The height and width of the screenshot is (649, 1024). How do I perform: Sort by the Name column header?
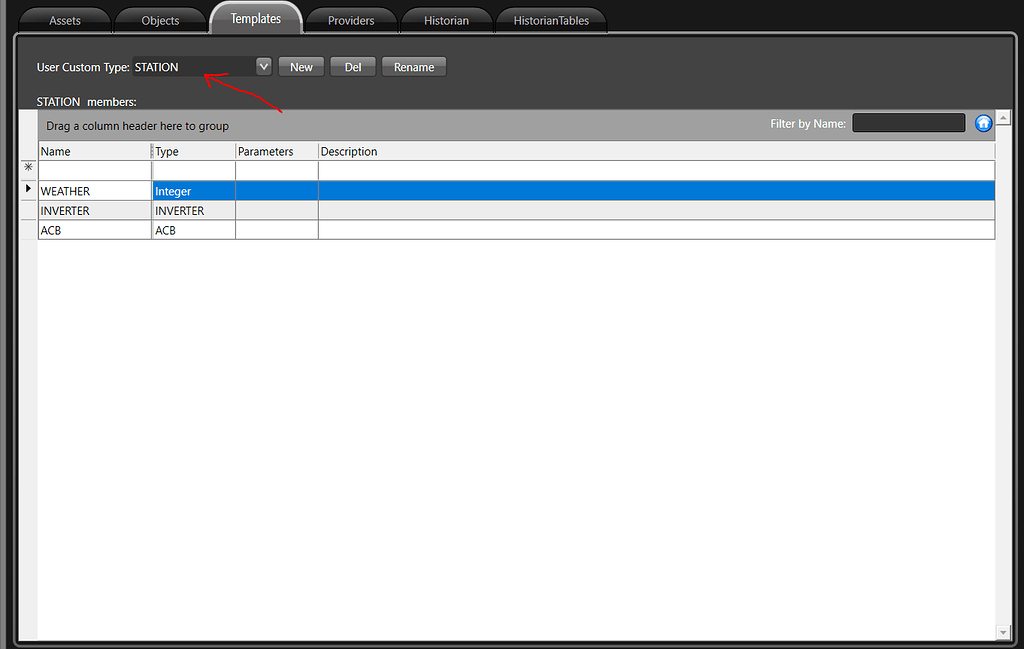click(94, 151)
